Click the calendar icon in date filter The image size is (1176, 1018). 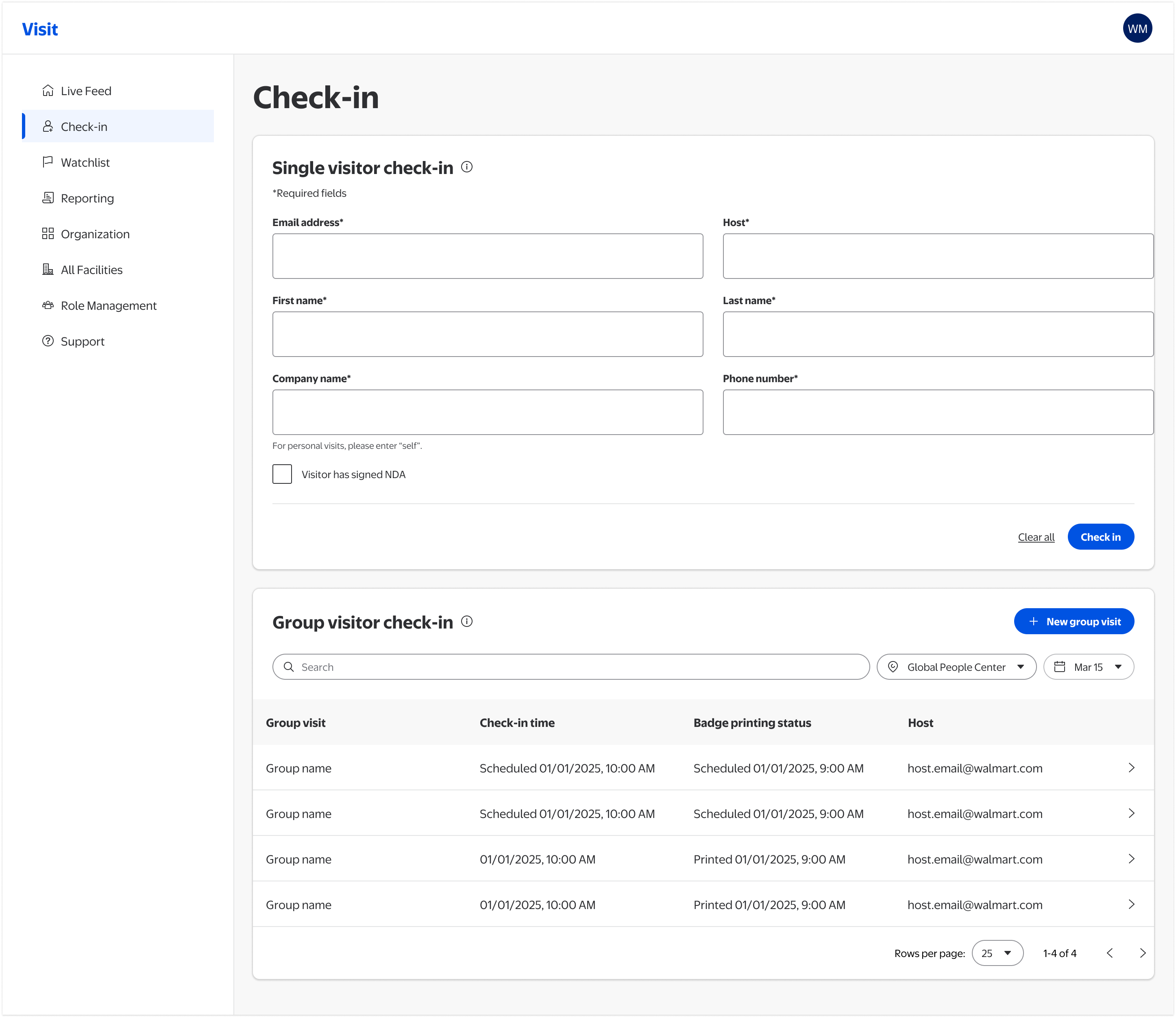(x=1060, y=667)
